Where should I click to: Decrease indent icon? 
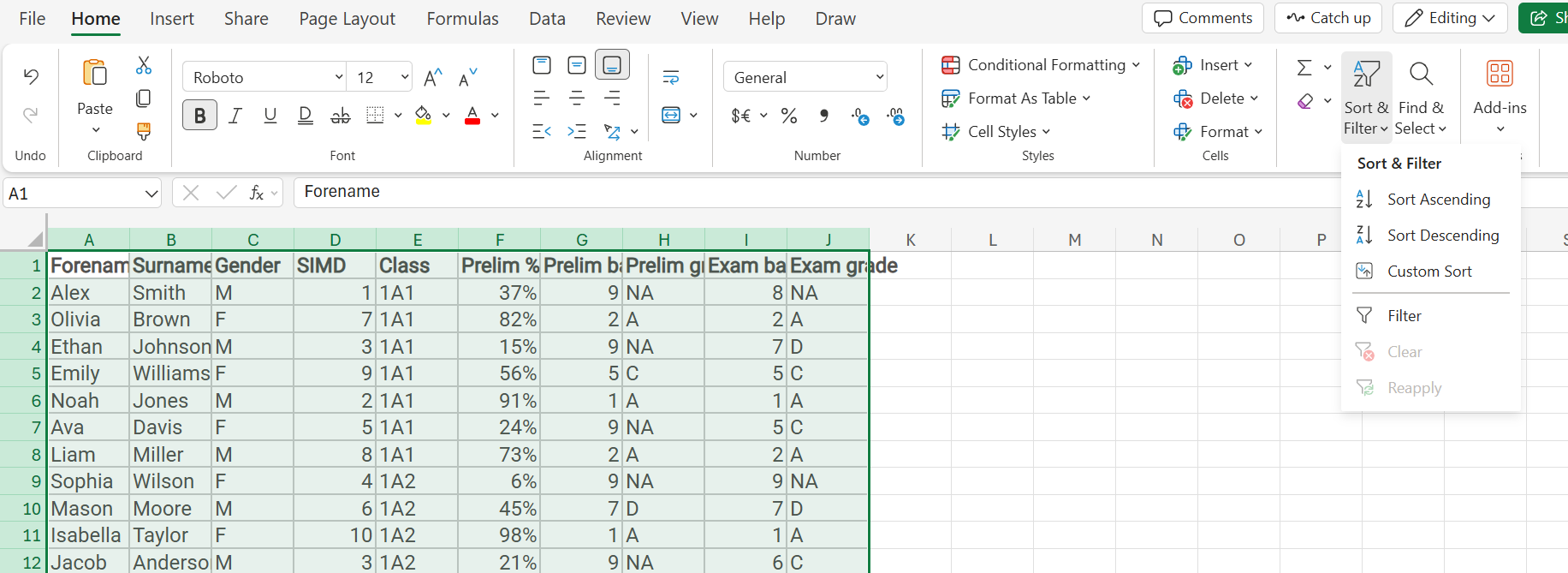542,132
